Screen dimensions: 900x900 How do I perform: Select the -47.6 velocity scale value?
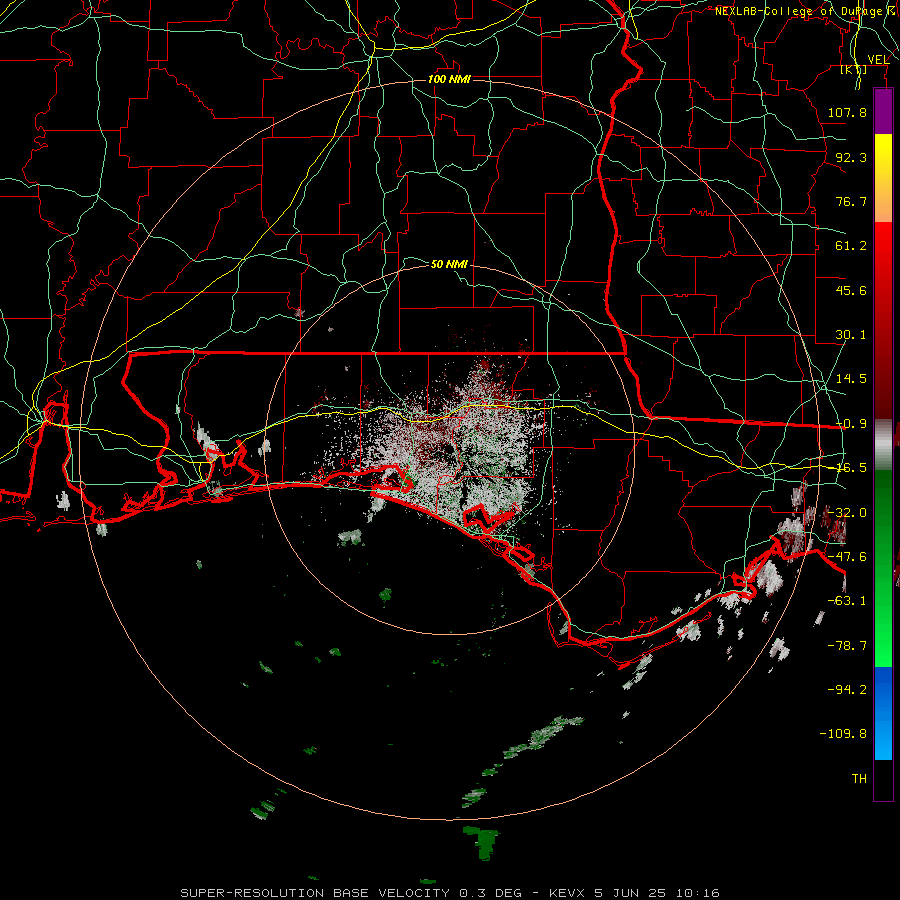coord(847,557)
